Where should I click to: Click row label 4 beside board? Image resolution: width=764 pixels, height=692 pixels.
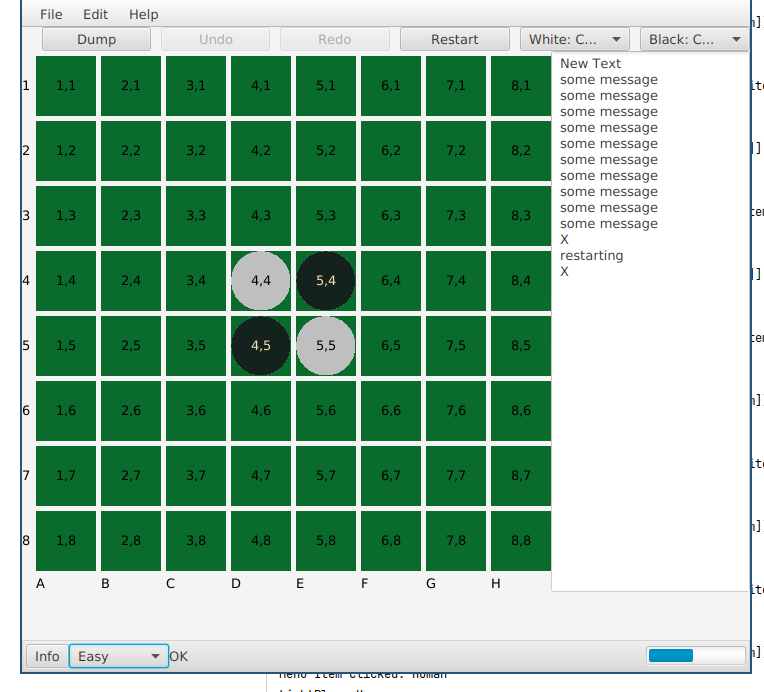pos(26,281)
